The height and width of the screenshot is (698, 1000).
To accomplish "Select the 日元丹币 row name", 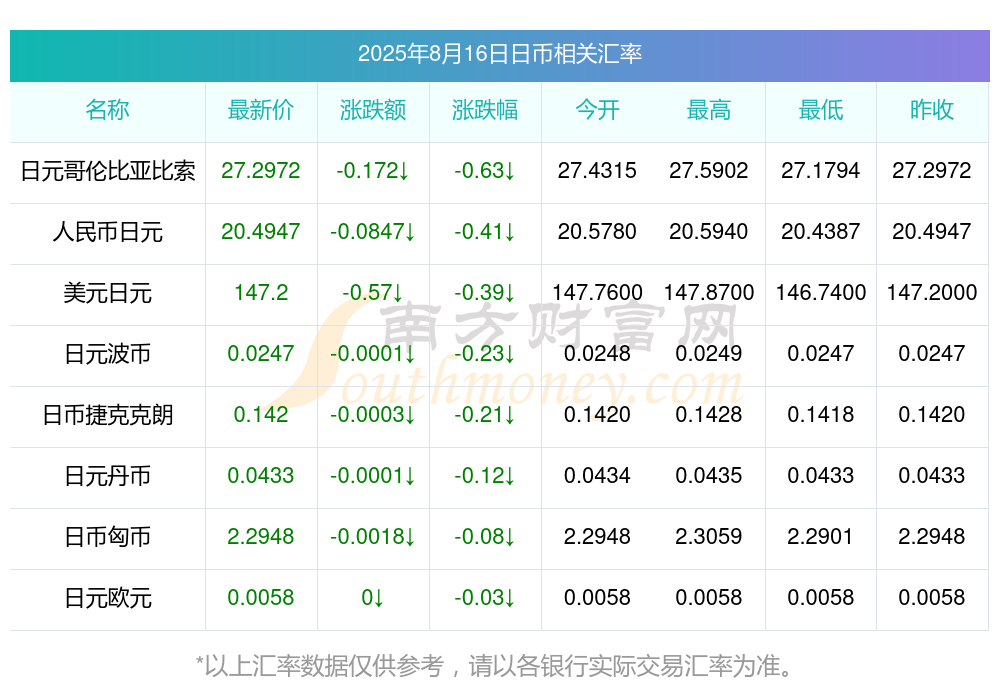I will (108, 476).
